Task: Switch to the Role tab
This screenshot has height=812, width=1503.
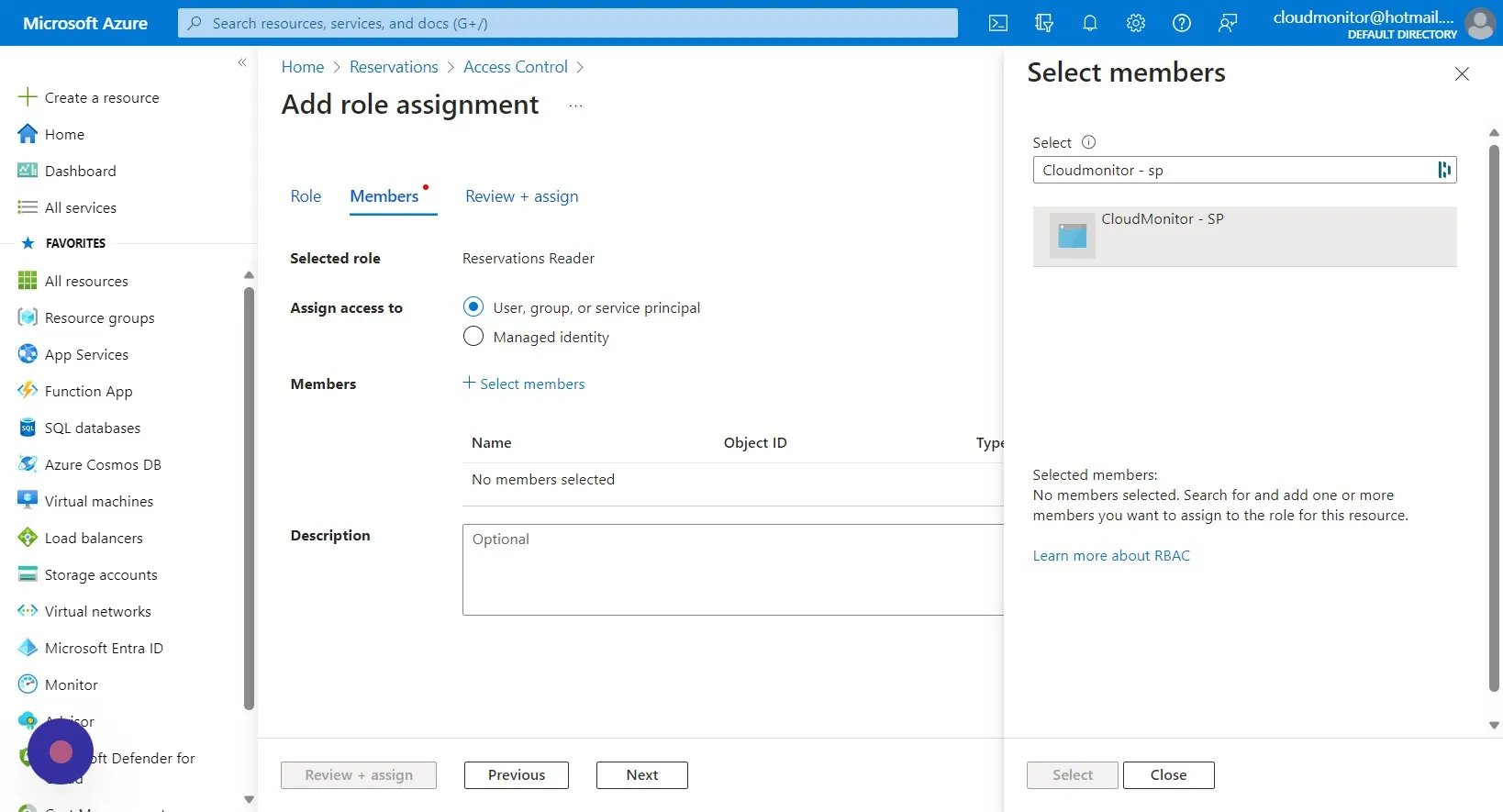Action: click(306, 196)
